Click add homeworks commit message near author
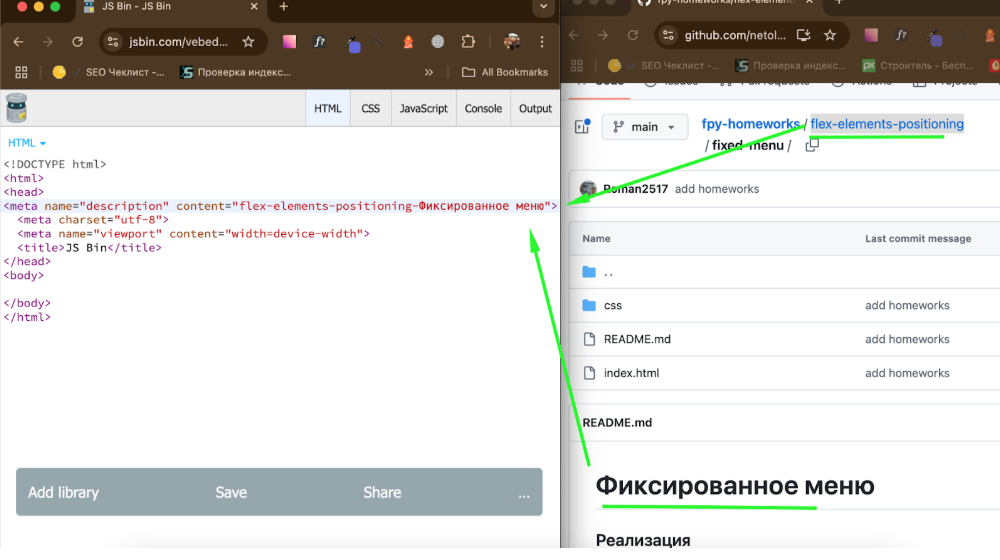This screenshot has width=1000, height=560. [x=717, y=189]
